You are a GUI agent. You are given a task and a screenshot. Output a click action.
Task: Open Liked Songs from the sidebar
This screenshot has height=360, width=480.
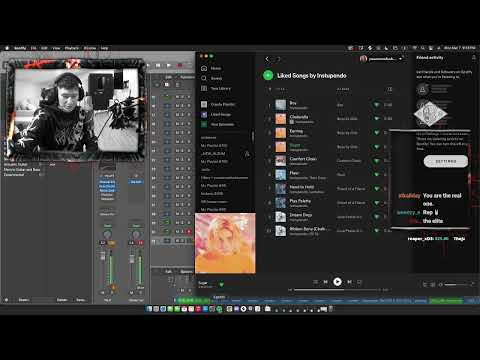coord(216,114)
